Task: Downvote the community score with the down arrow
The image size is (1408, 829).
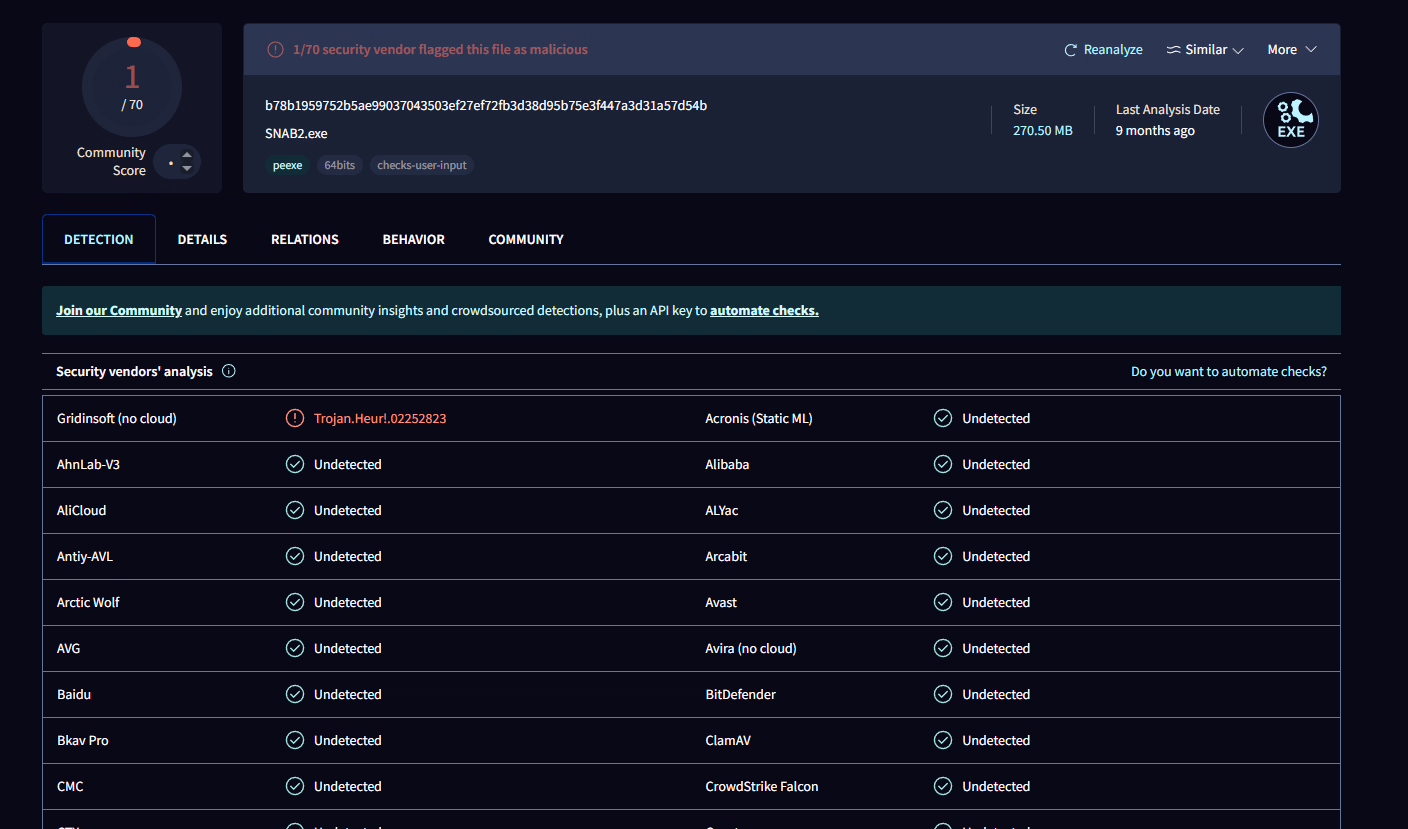Action: point(187,169)
